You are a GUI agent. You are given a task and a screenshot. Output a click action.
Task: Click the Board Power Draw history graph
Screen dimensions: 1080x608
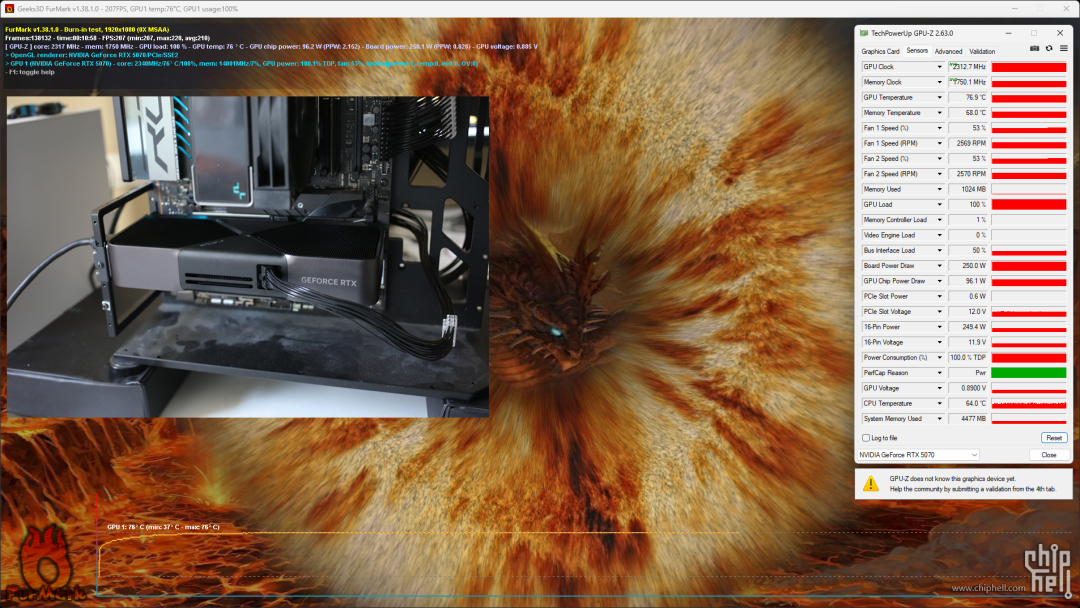1029,266
